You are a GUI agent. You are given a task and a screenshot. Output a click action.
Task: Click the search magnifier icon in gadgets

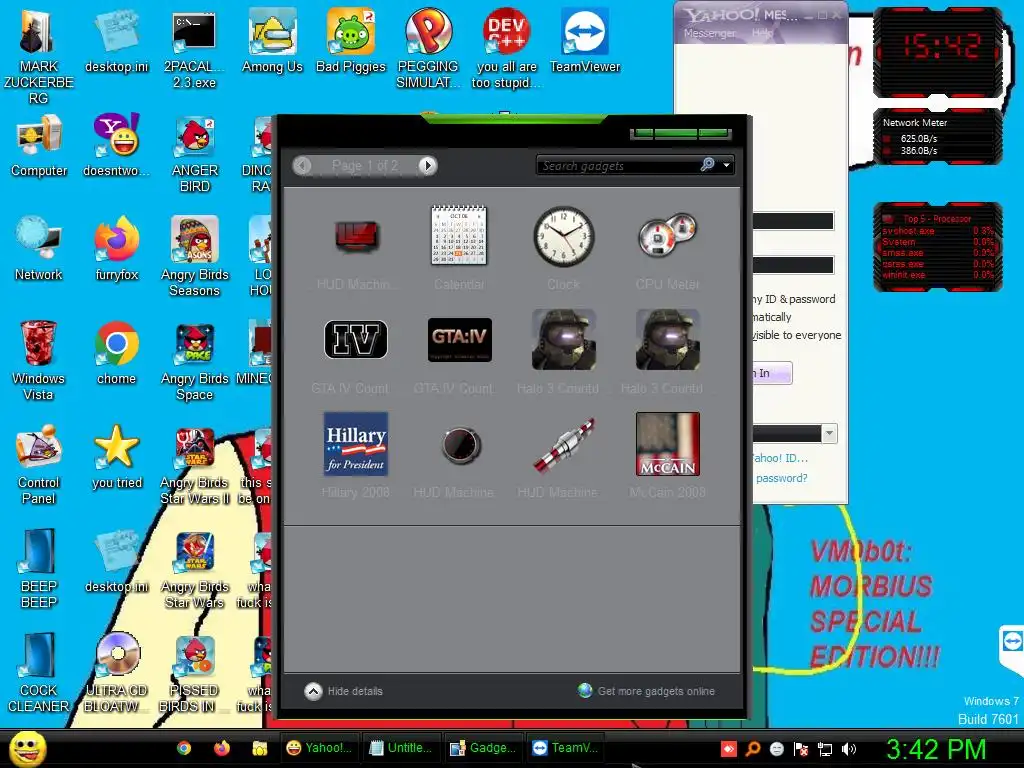pyautogui.click(x=707, y=165)
